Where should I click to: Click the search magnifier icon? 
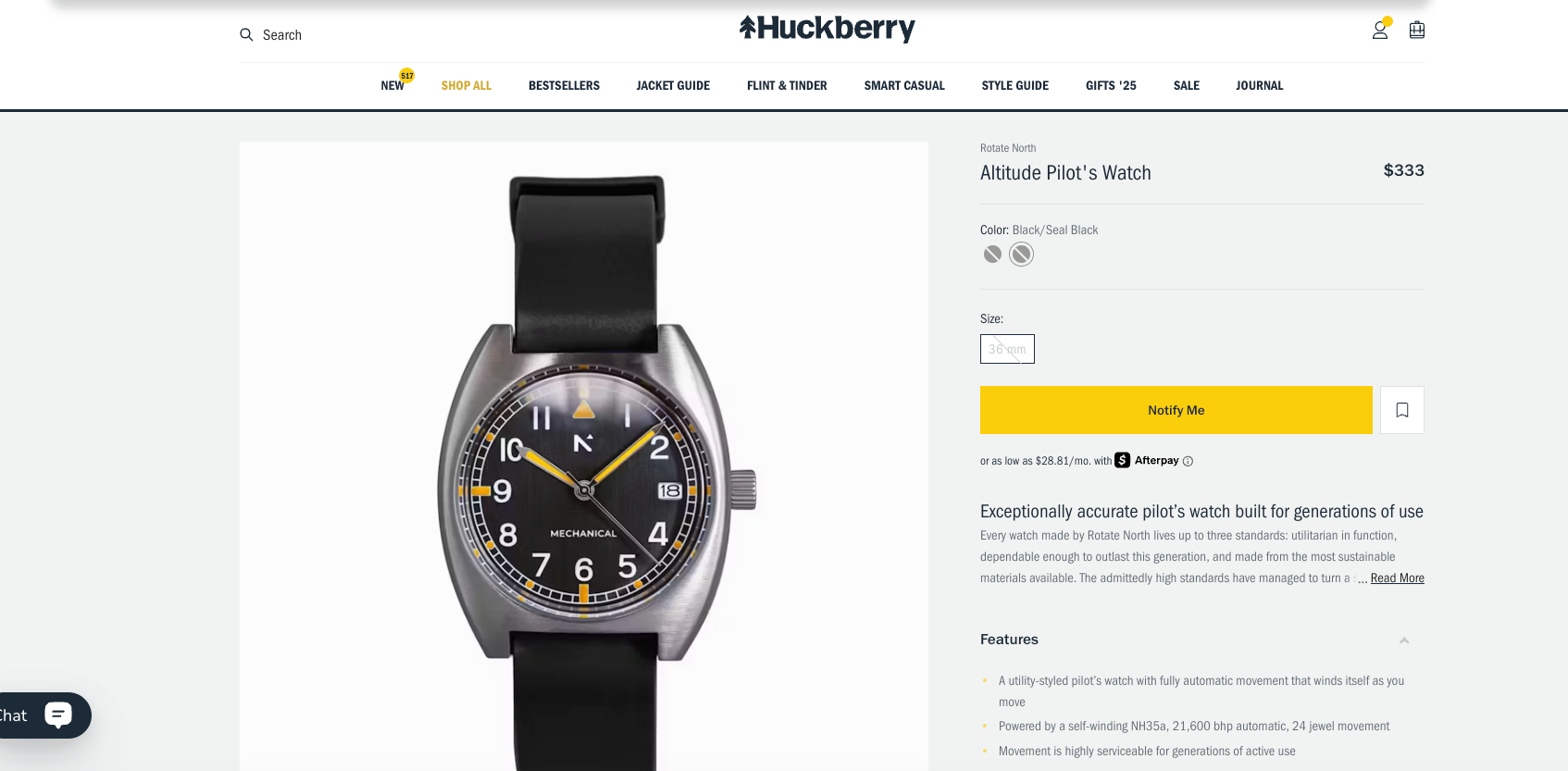click(x=246, y=34)
